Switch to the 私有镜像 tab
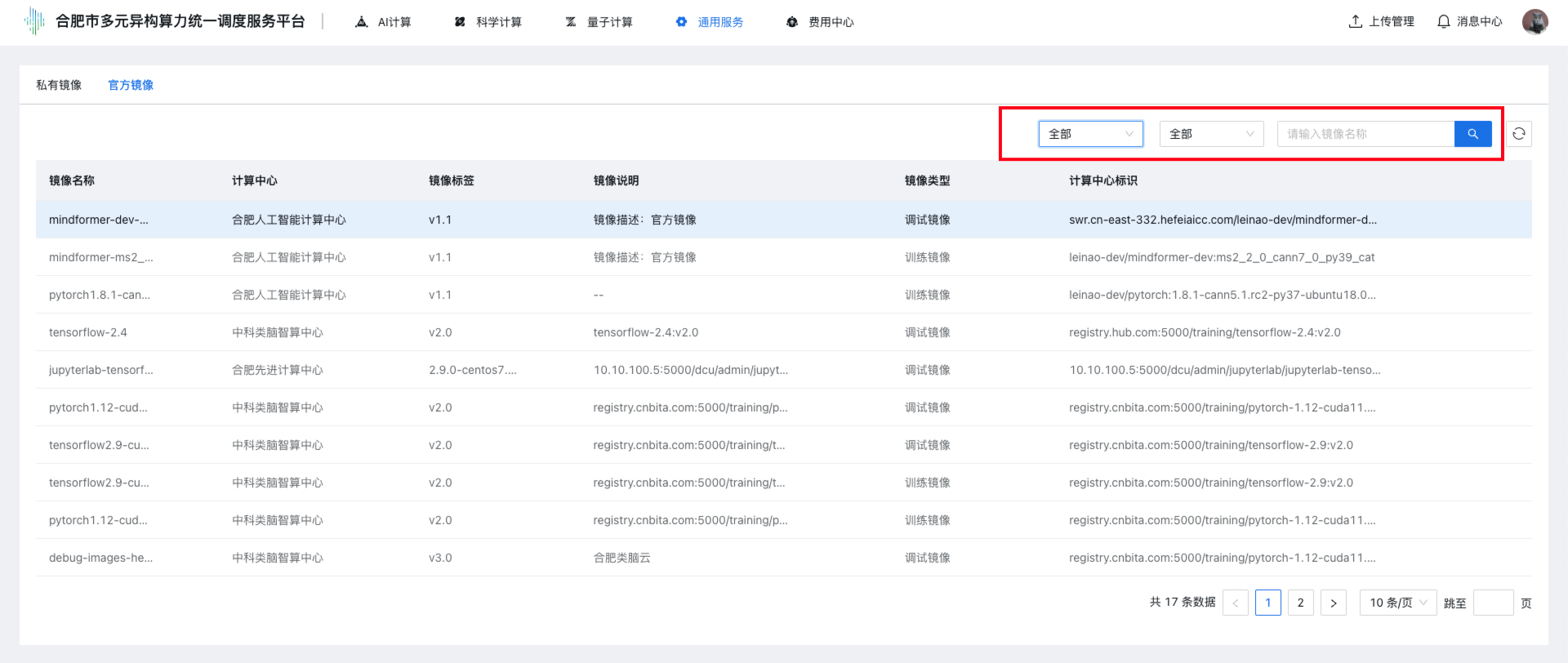This screenshot has width=1568, height=663. pyautogui.click(x=59, y=85)
